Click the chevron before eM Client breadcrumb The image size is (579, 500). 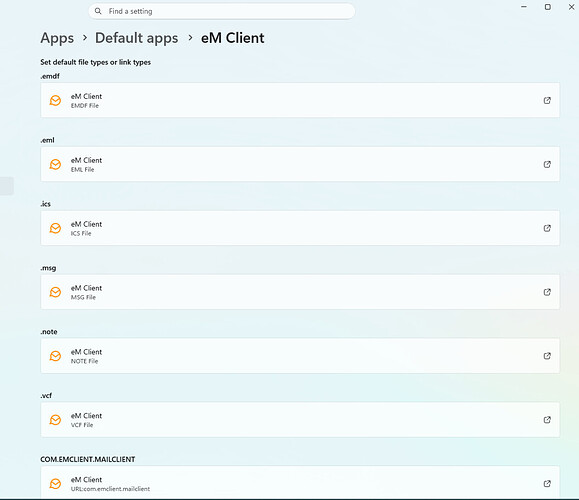pyautogui.click(x=190, y=38)
